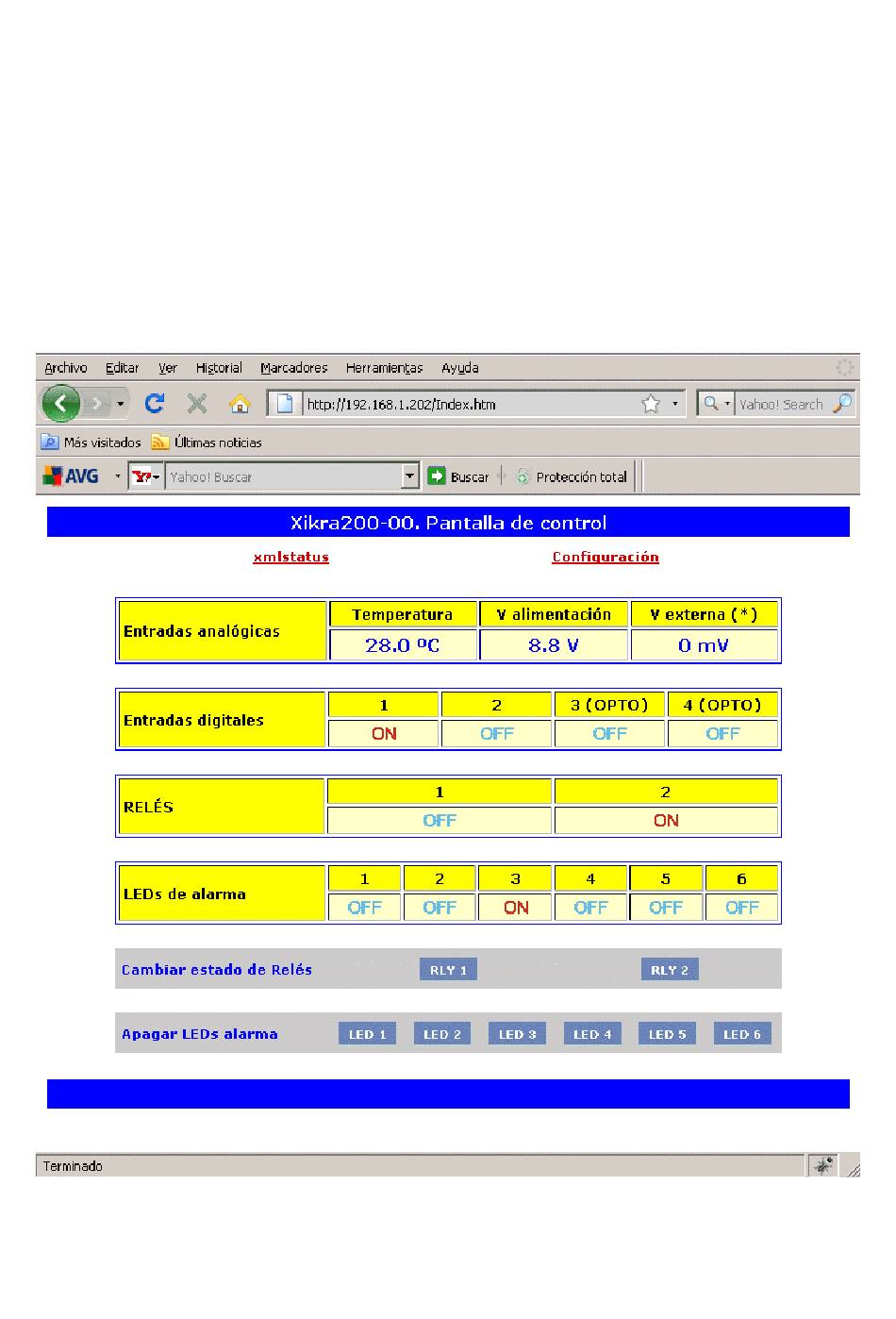The height and width of the screenshot is (1319, 896).
Task: Click the Entradas analógicas label
Action: coord(202,631)
